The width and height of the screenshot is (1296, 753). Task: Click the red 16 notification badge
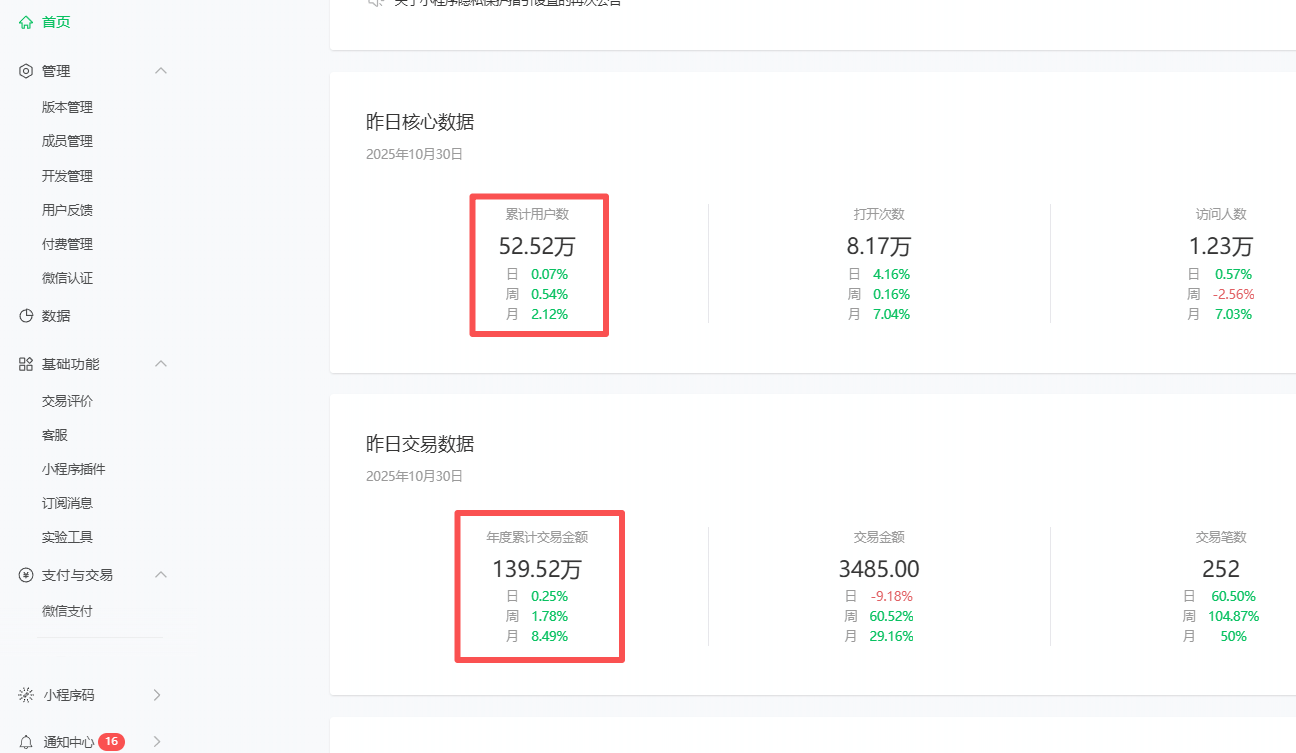pos(111,742)
